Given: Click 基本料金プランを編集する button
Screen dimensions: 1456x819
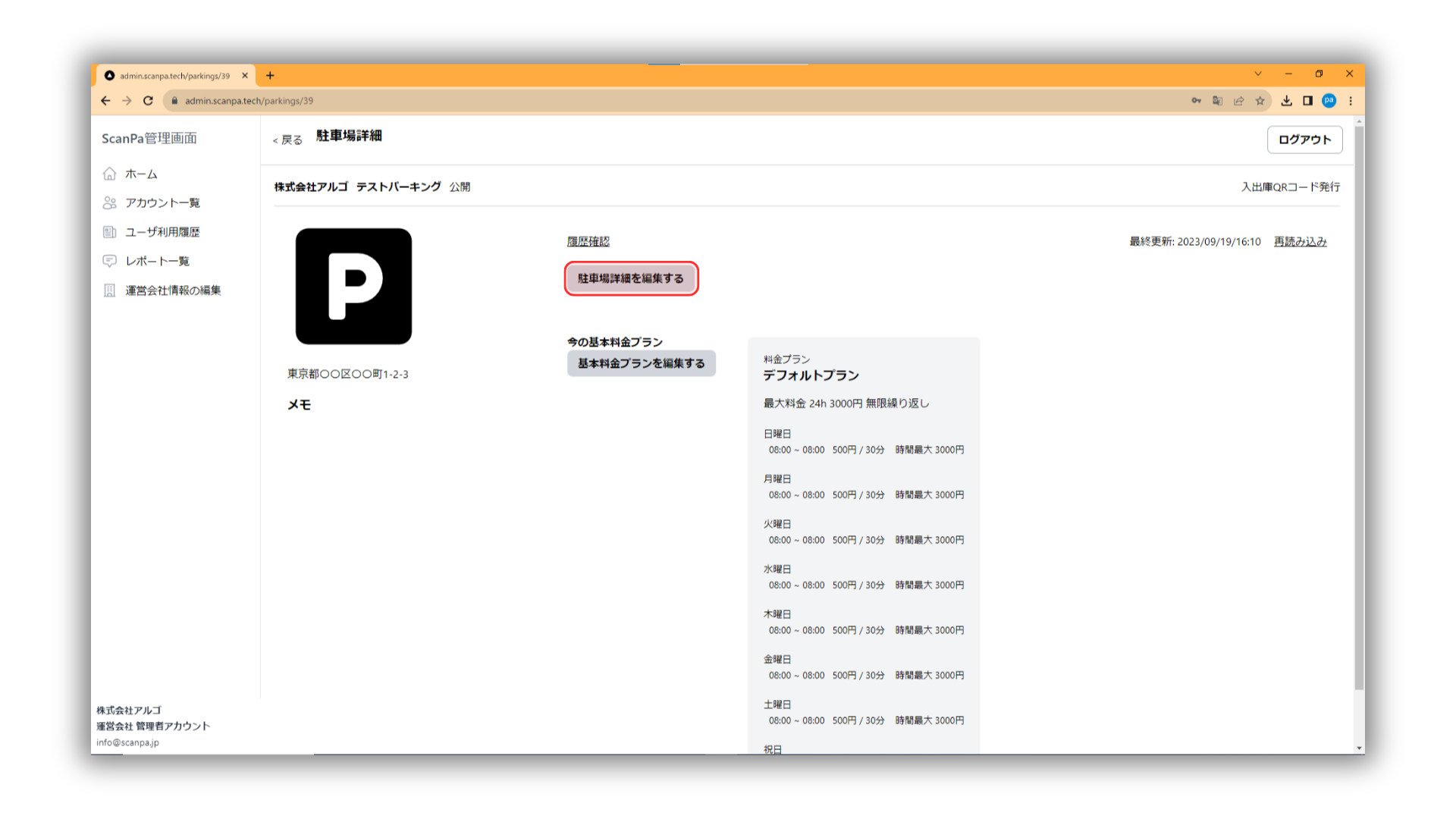Looking at the screenshot, I should (641, 363).
